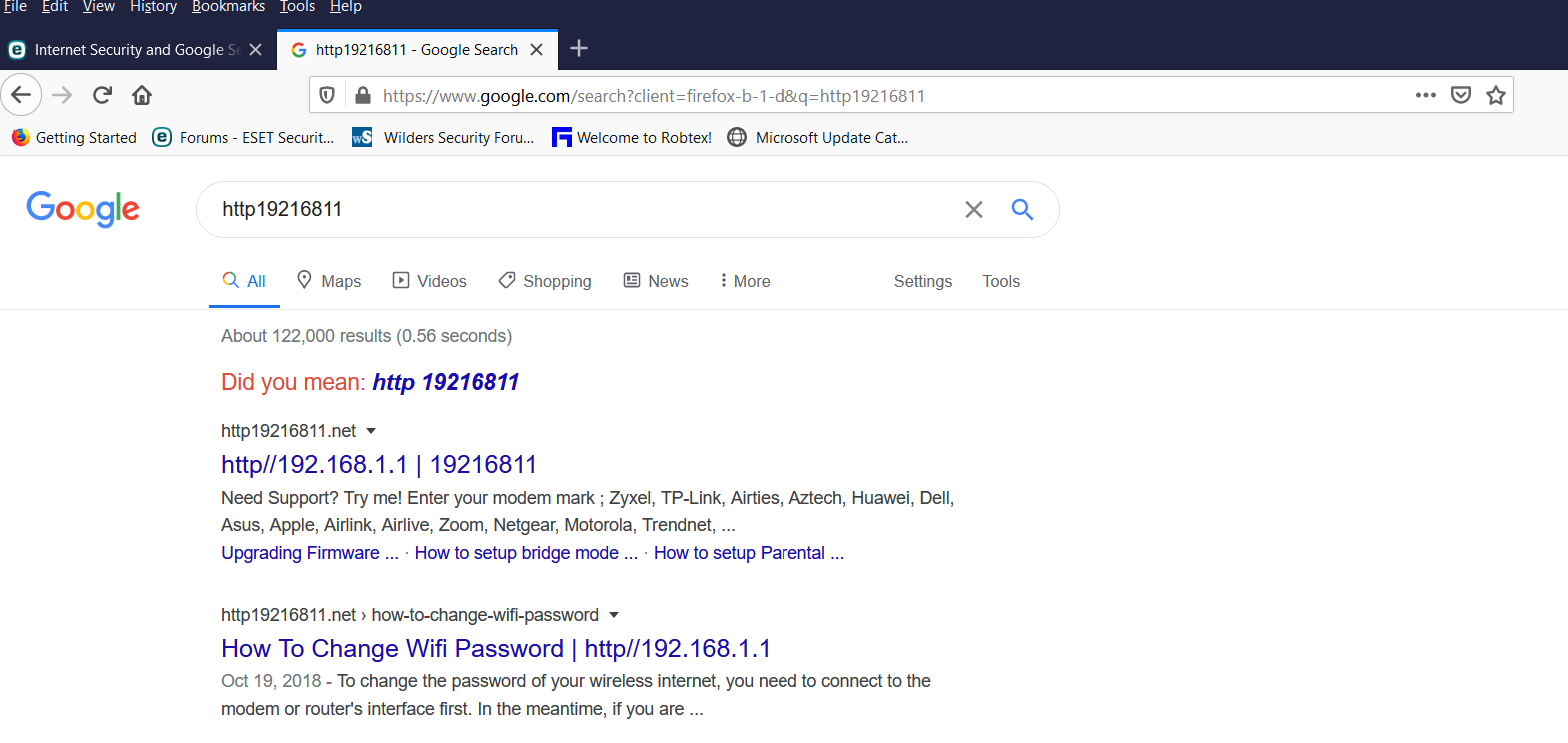The width and height of the screenshot is (1568, 743).
Task: Go to Google homepage via logo
Action: (83, 209)
